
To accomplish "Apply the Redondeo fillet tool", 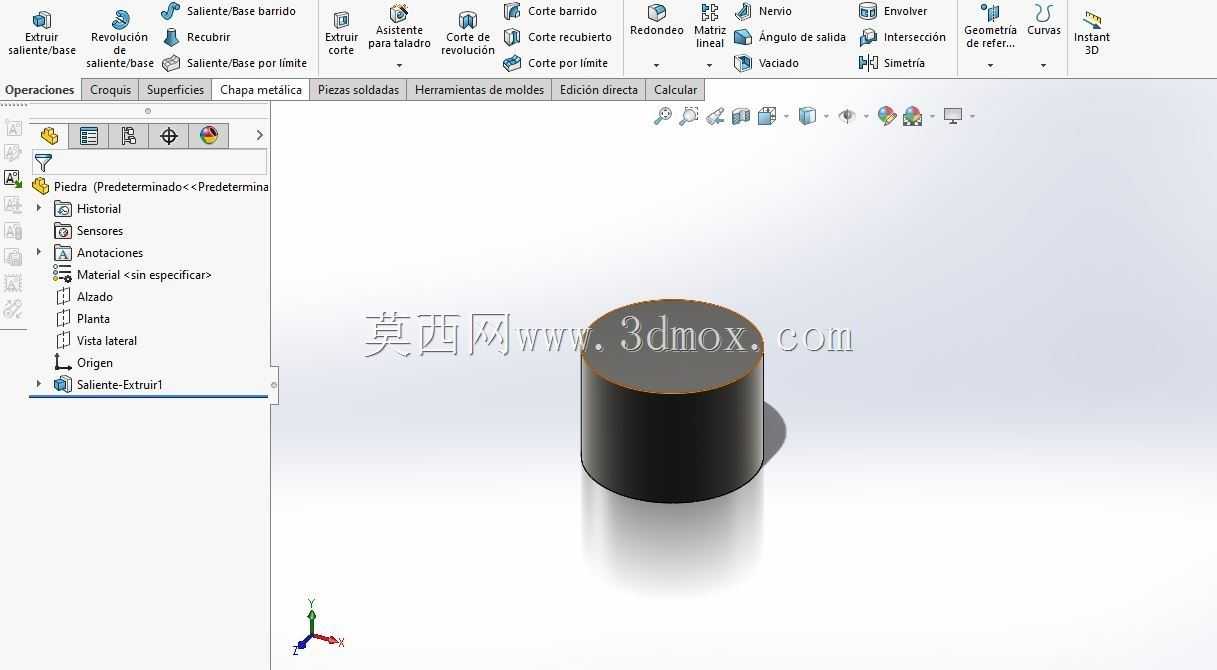I will point(657,21).
